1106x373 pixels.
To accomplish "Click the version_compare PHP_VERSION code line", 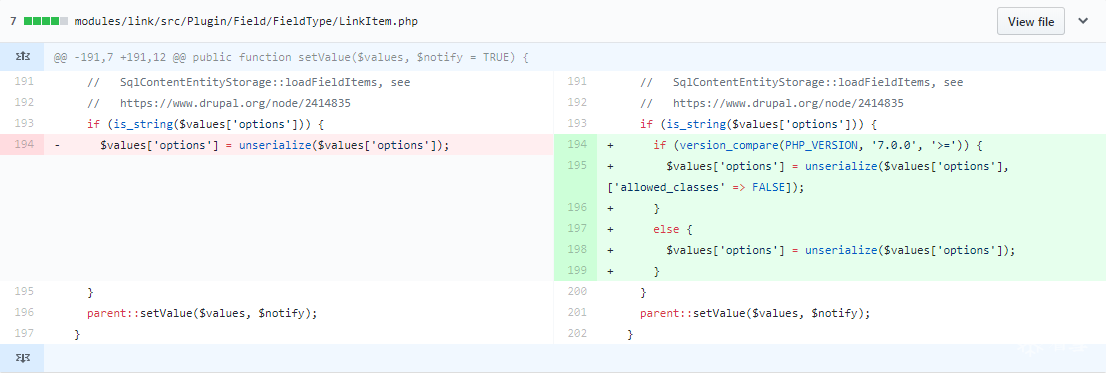I will 817,145.
